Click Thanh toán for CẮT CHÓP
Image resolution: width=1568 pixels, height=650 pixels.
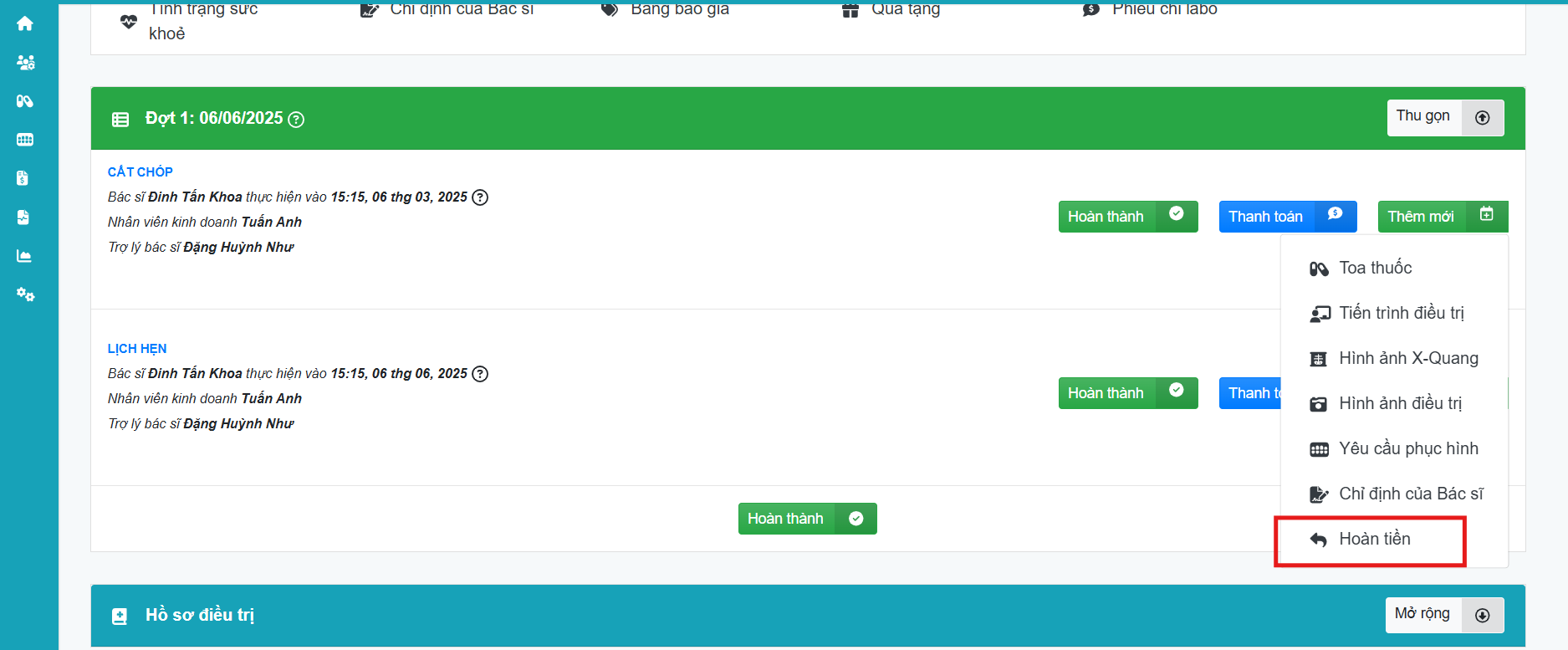[1286, 217]
